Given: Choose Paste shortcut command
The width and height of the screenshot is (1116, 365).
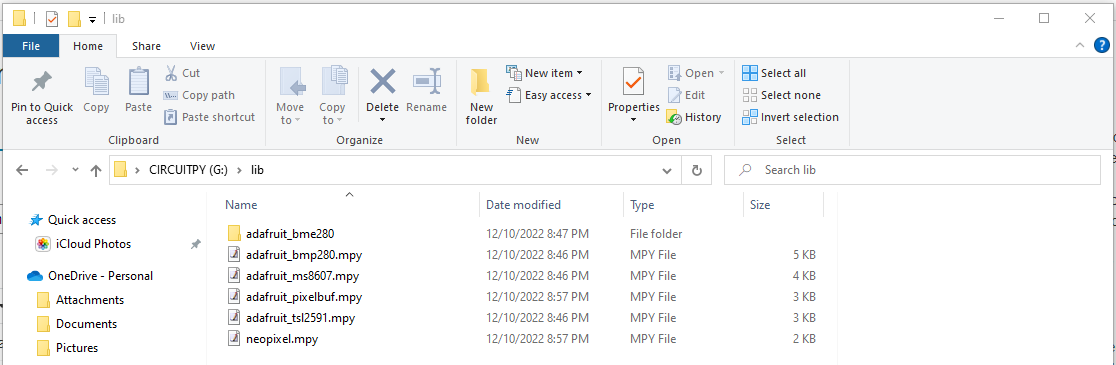Looking at the screenshot, I should click(209, 117).
